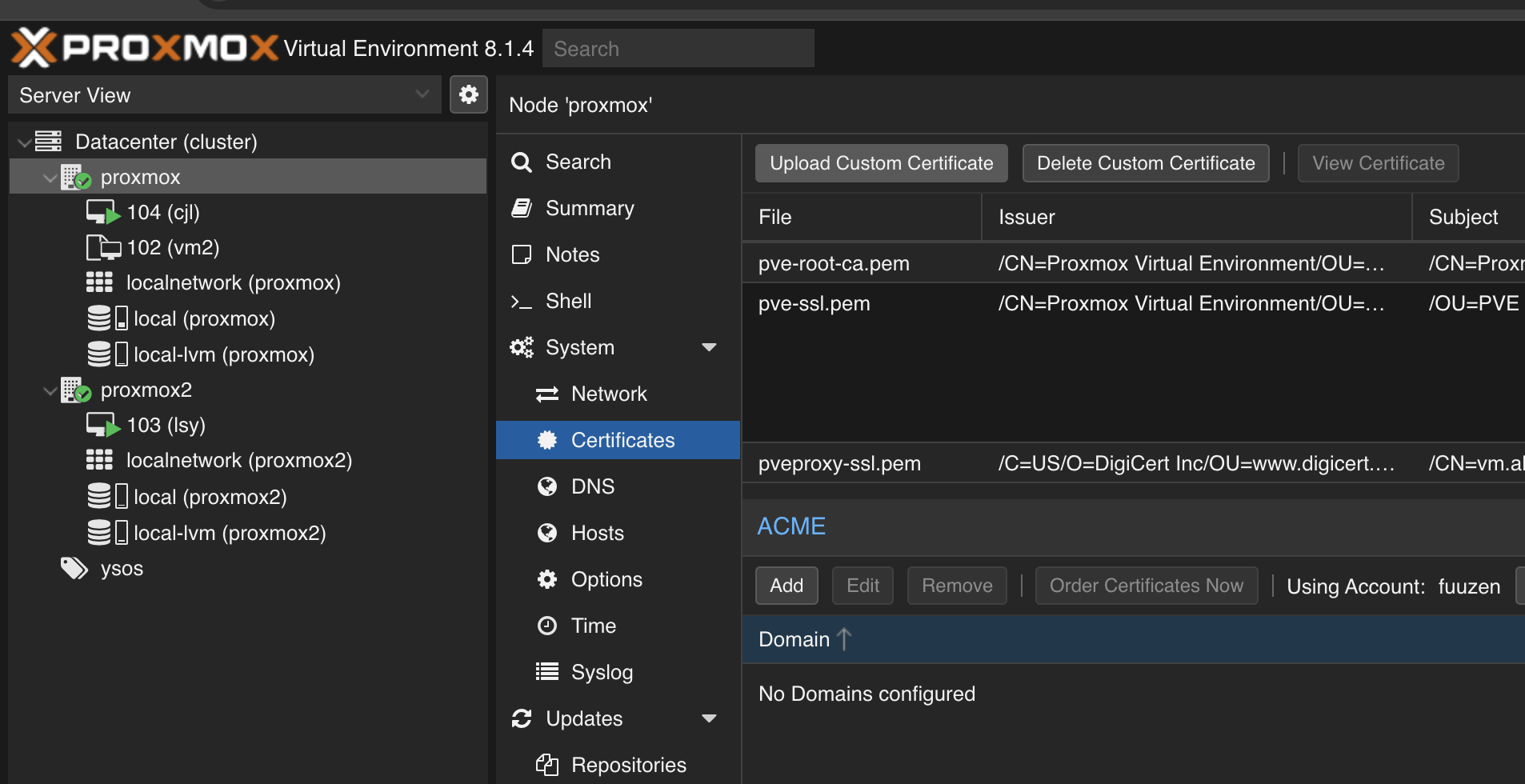Image resolution: width=1525 pixels, height=784 pixels.
Task: Click the Syslog list icon
Action: pyautogui.click(x=547, y=672)
